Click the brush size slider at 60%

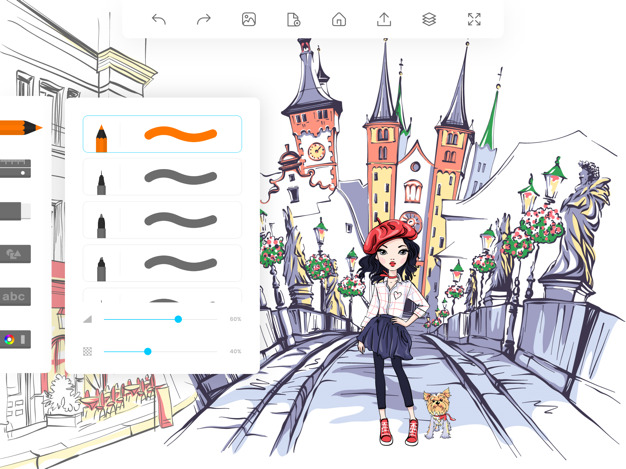coord(178,319)
